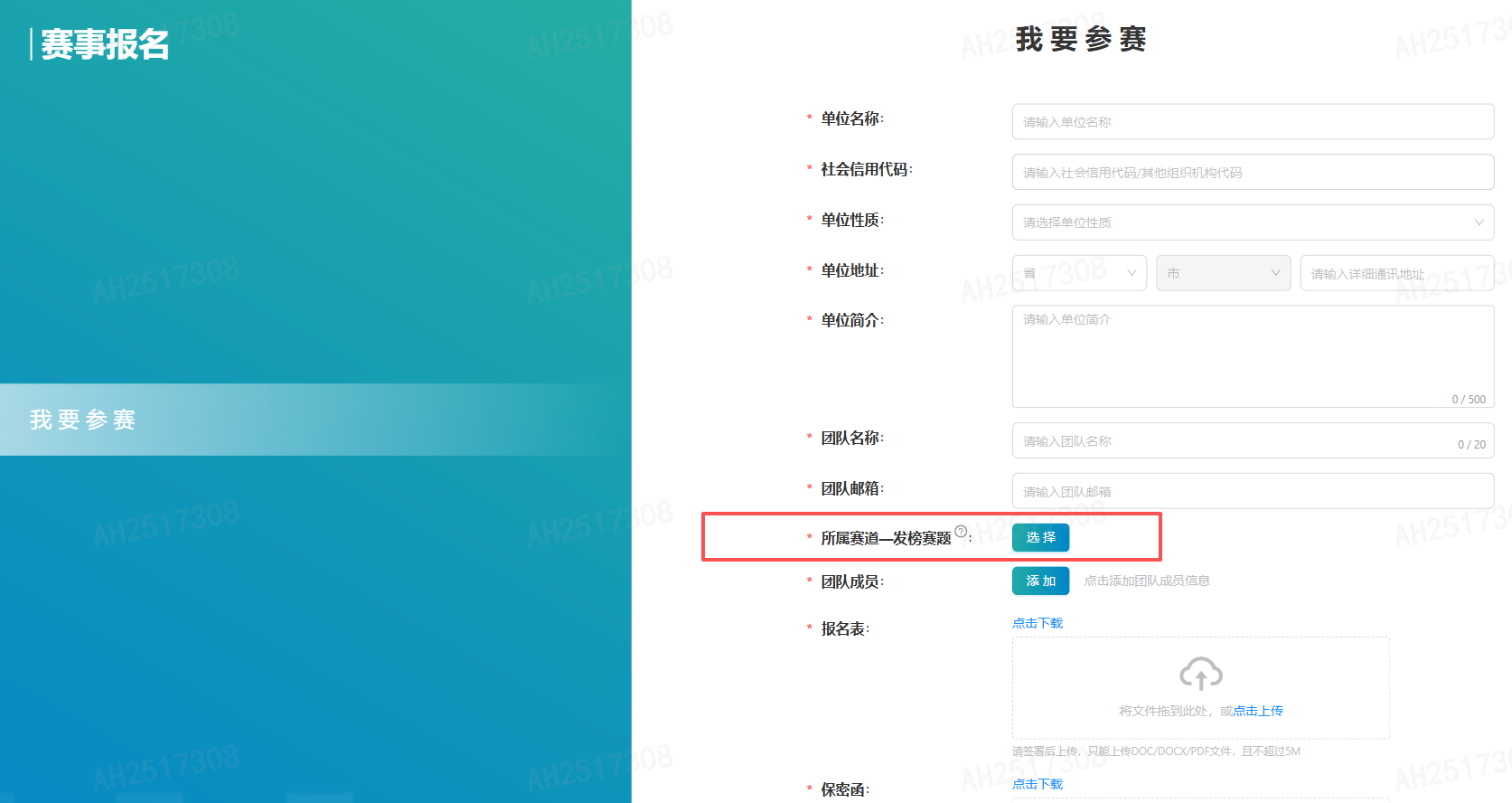Viewport: 1512px width, 803px height.
Task: Select the 我要参赛 sidebar menu item
Action: [x=315, y=420]
